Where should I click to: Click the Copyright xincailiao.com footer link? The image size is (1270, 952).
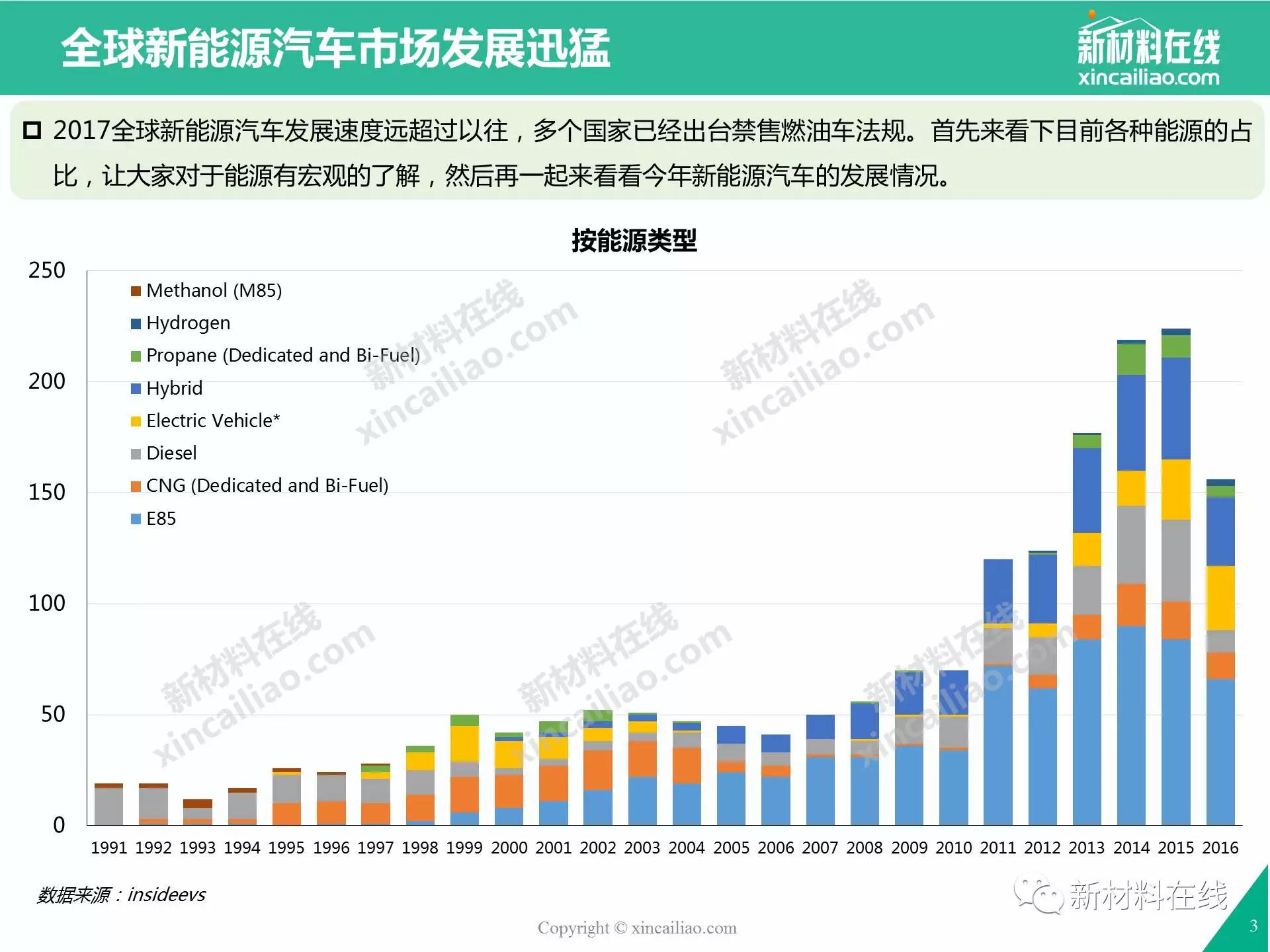click(637, 928)
